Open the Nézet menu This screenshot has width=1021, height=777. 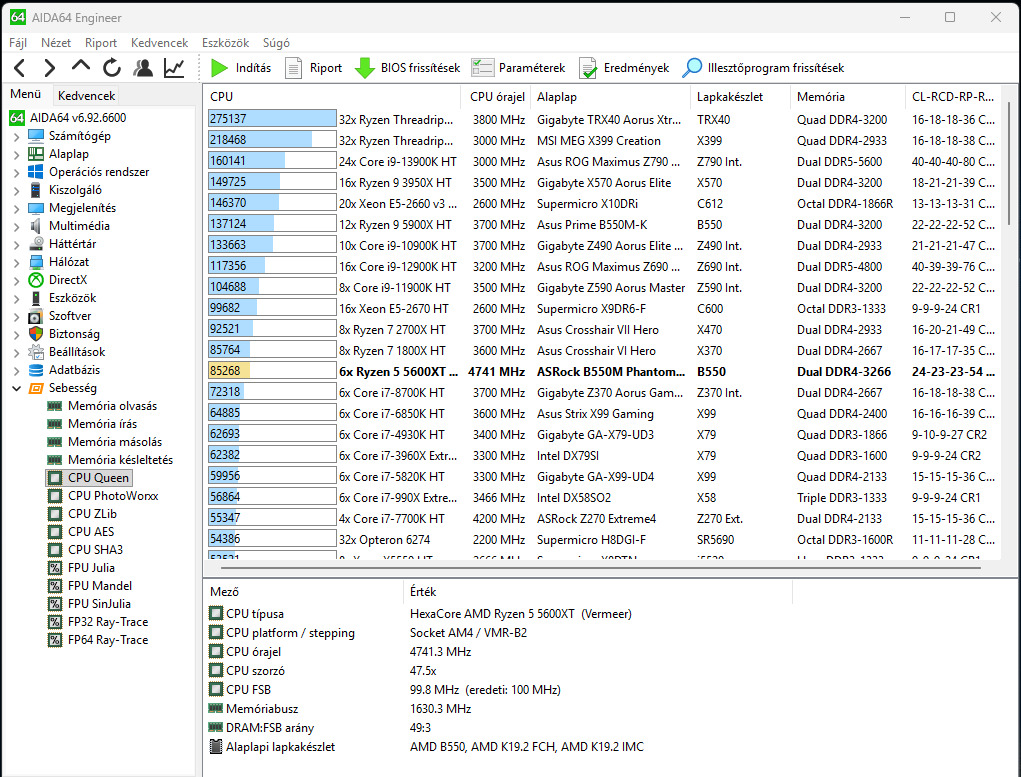click(x=56, y=43)
